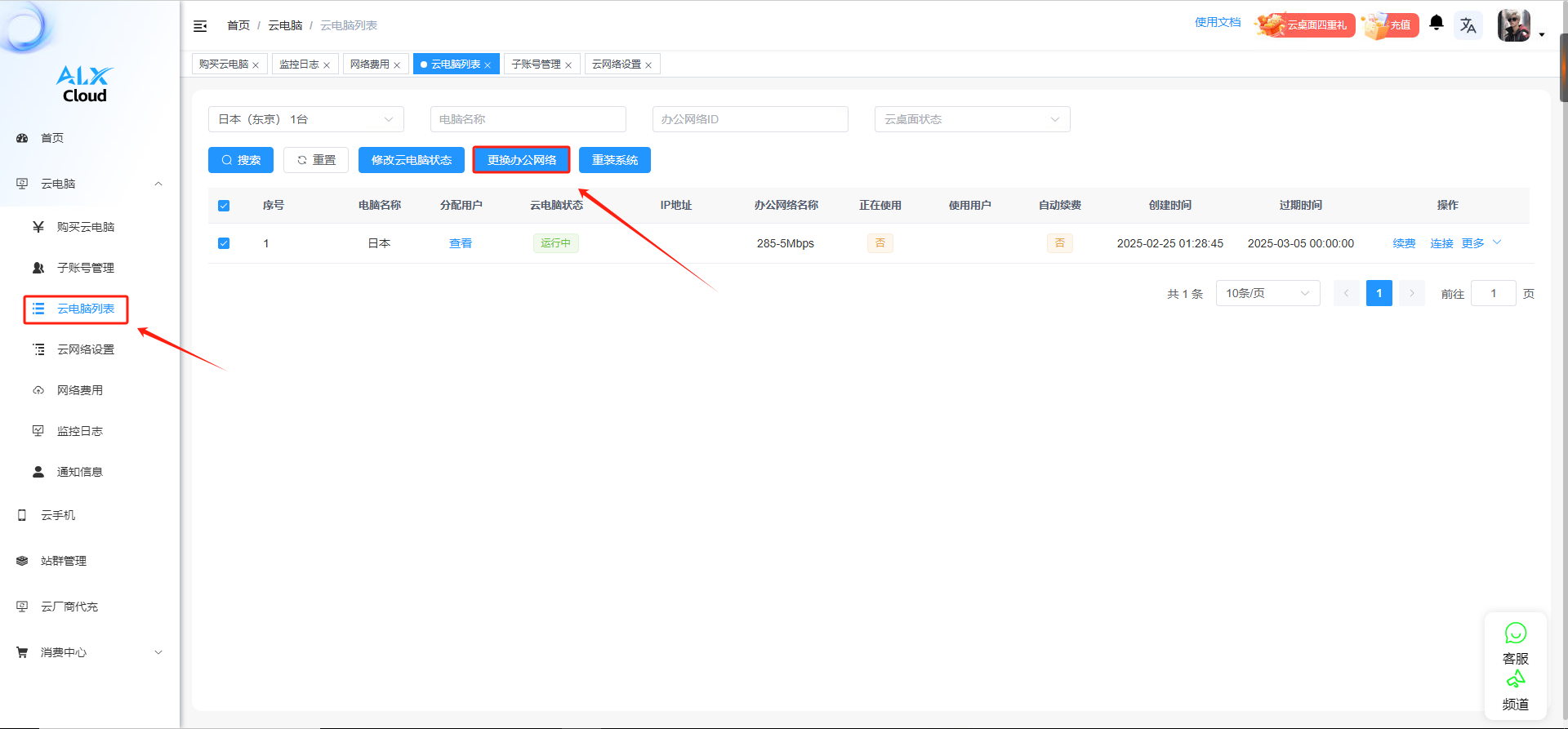Open customer service chat icon (客服)
The width and height of the screenshot is (1568, 729).
click(1515, 633)
